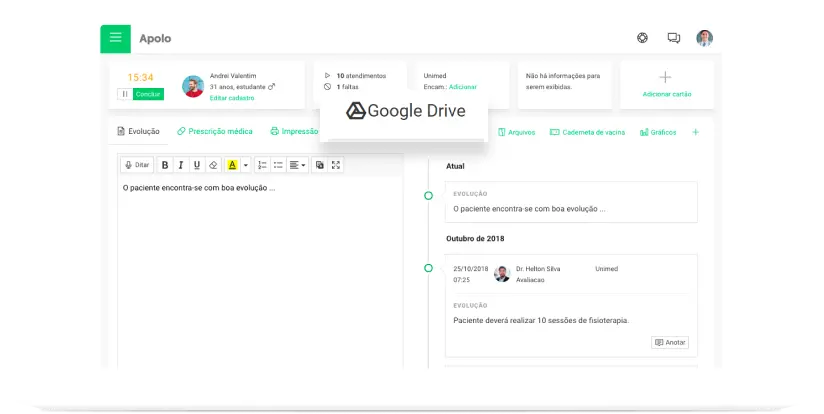Open the support lifebuoy icon
The width and height of the screenshot is (824, 414).
click(x=642, y=38)
